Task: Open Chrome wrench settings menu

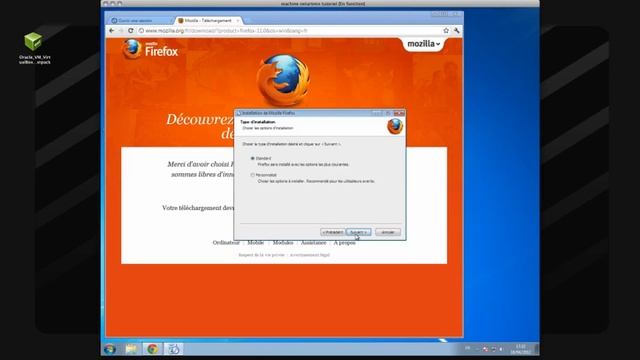Action: tap(457, 31)
